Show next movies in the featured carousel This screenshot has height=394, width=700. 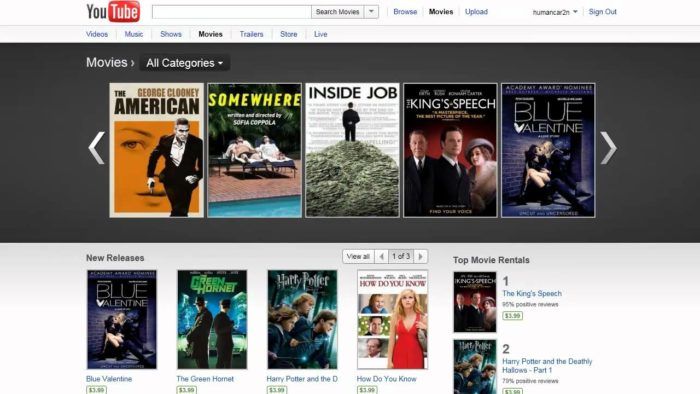(x=608, y=148)
